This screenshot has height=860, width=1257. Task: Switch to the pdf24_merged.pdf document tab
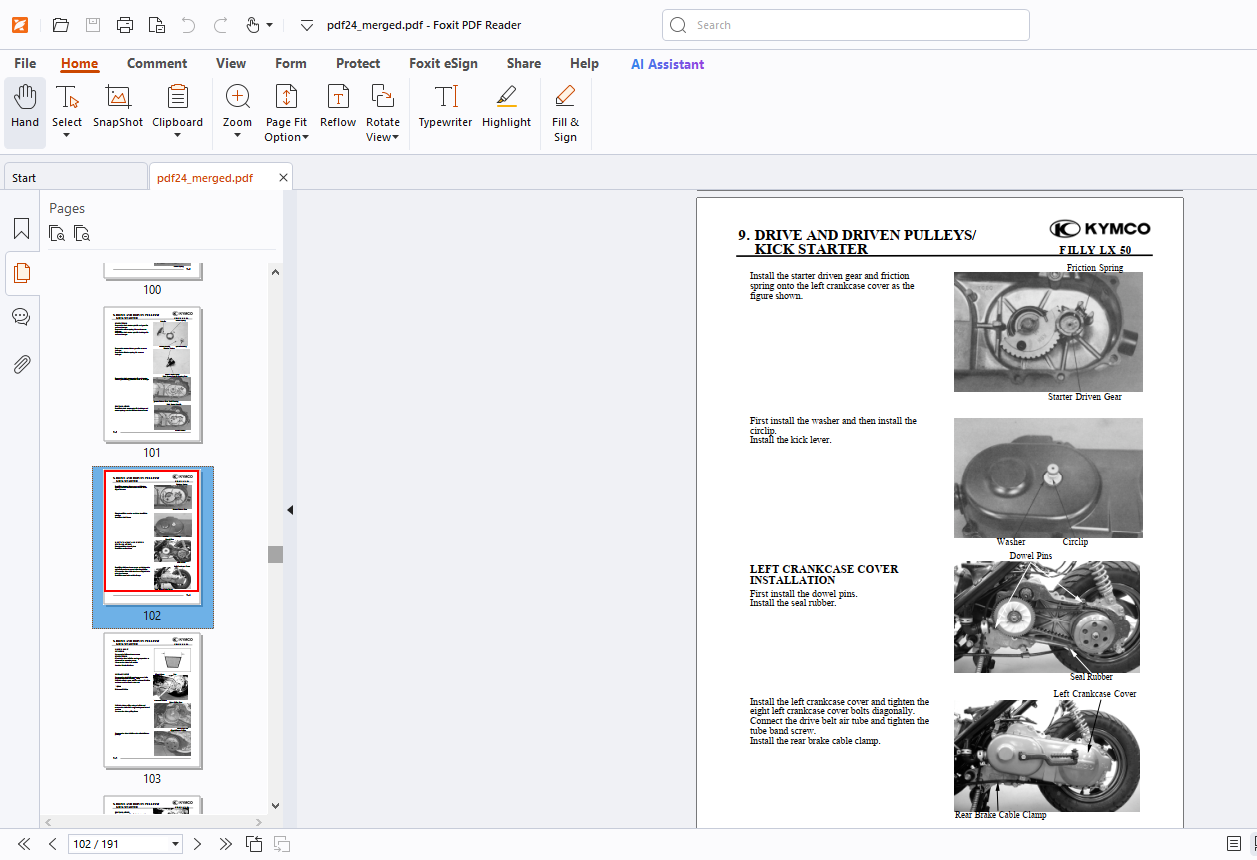(x=205, y=178)
